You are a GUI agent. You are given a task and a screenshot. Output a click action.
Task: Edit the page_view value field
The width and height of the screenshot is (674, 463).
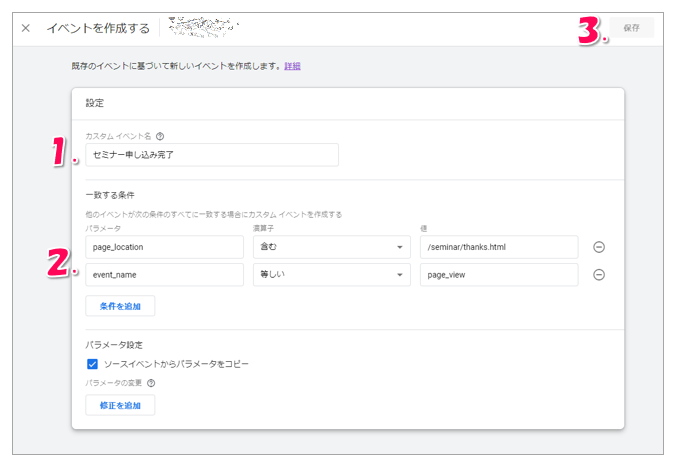click(498, 275)
